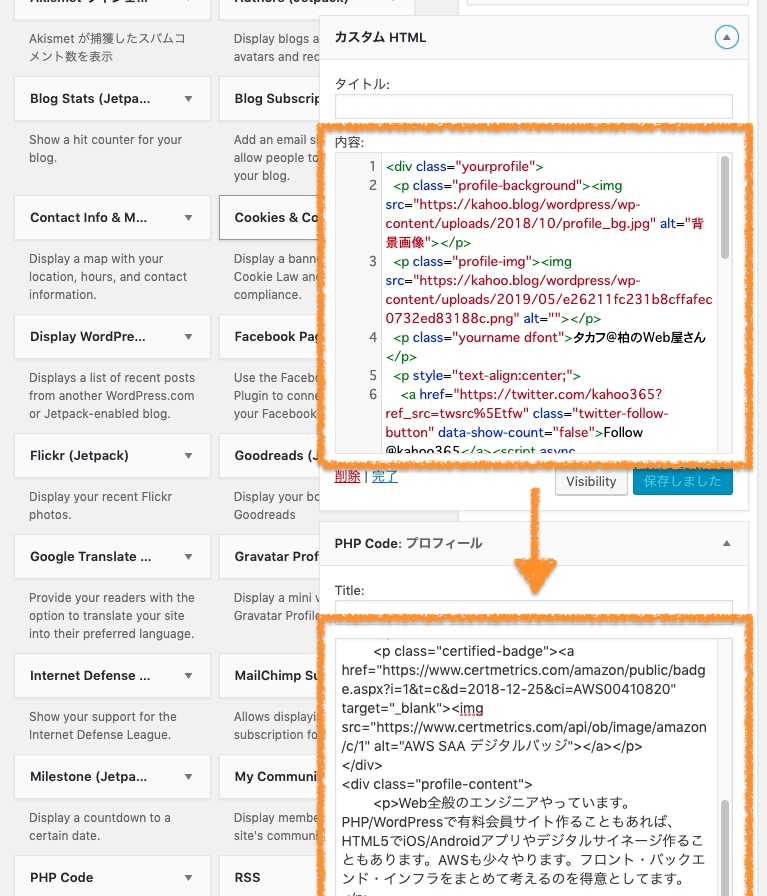767x896 pixels.
Task: Click the 削除 delete link
Action: [x=347, y=477]
